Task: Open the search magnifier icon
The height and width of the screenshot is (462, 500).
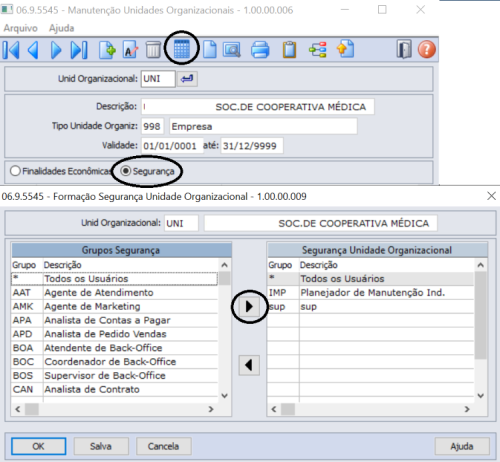Action: click(232, 50)
